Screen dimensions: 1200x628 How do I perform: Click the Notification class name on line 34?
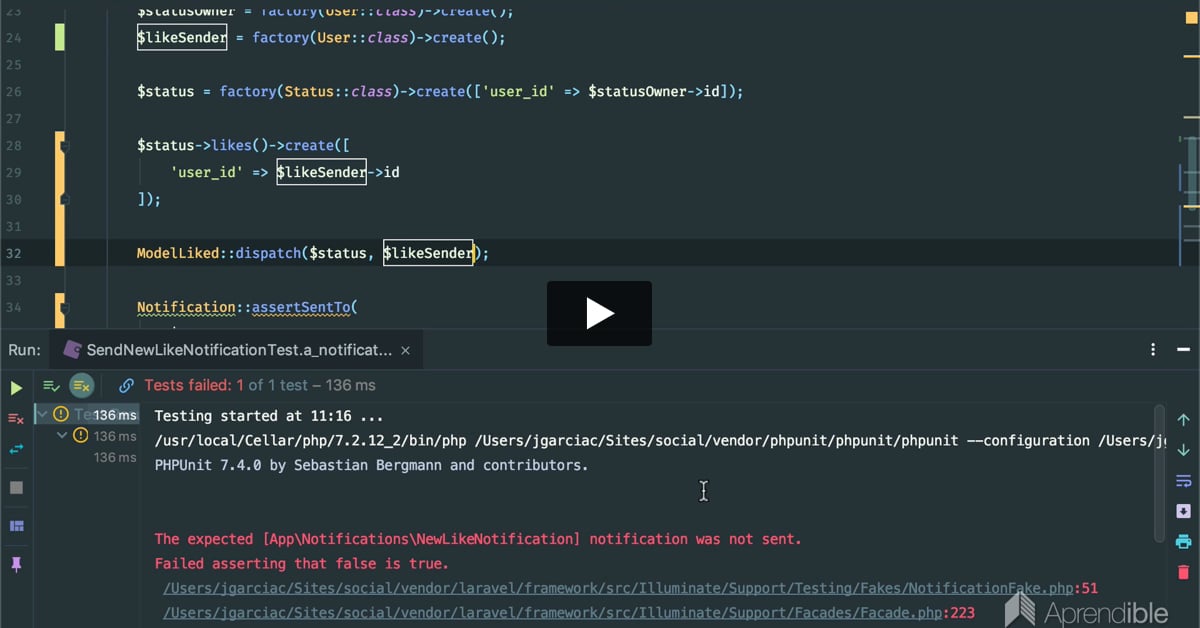click(186, 308)
